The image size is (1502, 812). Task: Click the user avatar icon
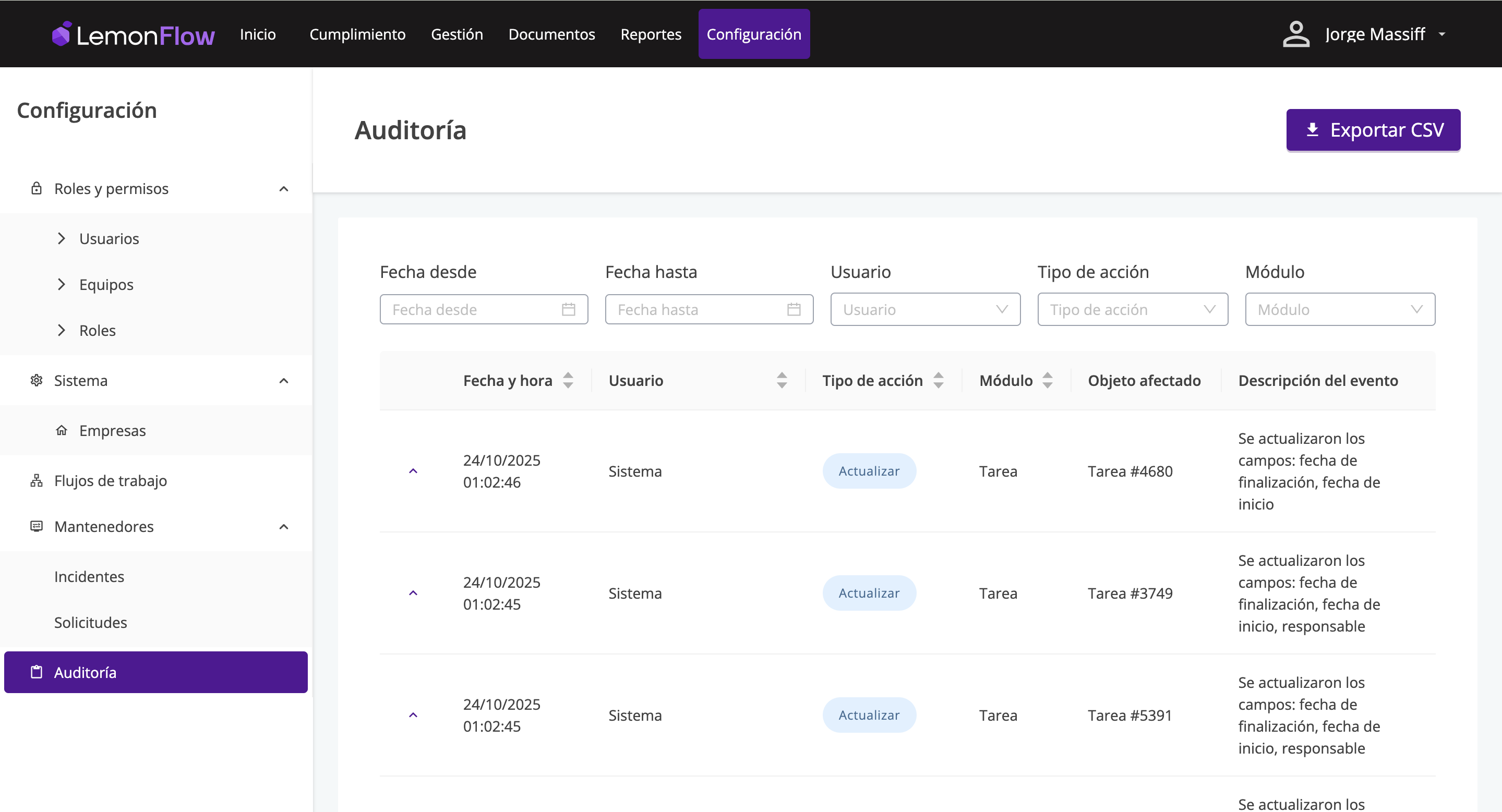click(1295, 34)
